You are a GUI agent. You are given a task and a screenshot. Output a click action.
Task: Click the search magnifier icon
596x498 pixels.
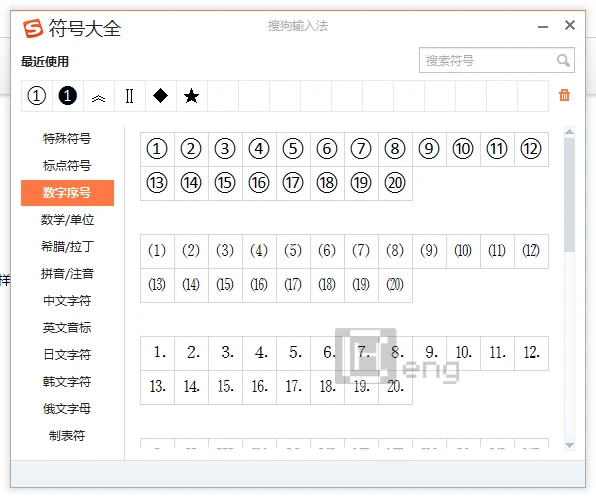[x=563, y=60]
